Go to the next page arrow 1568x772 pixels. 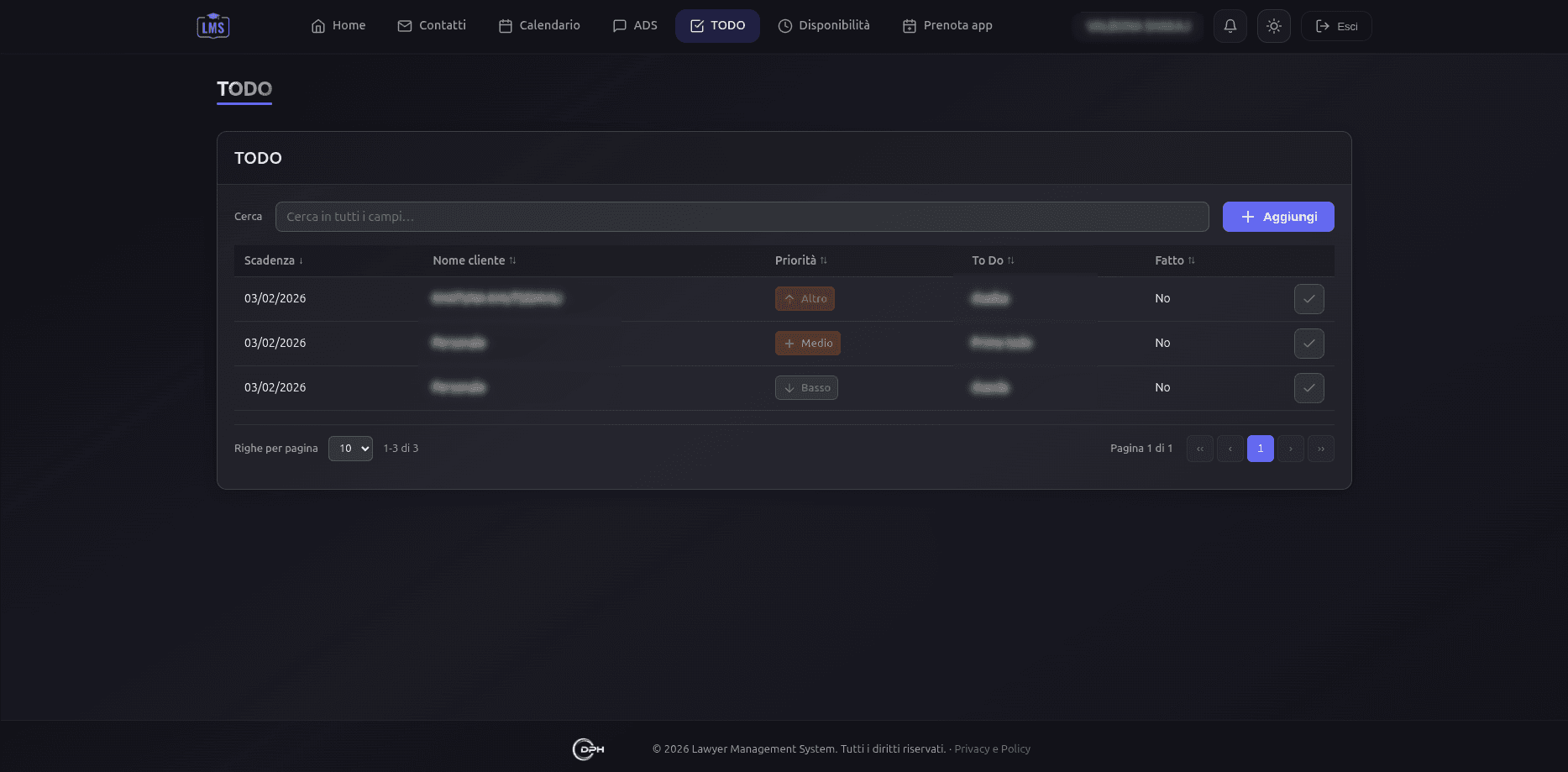coord(1290,449)
